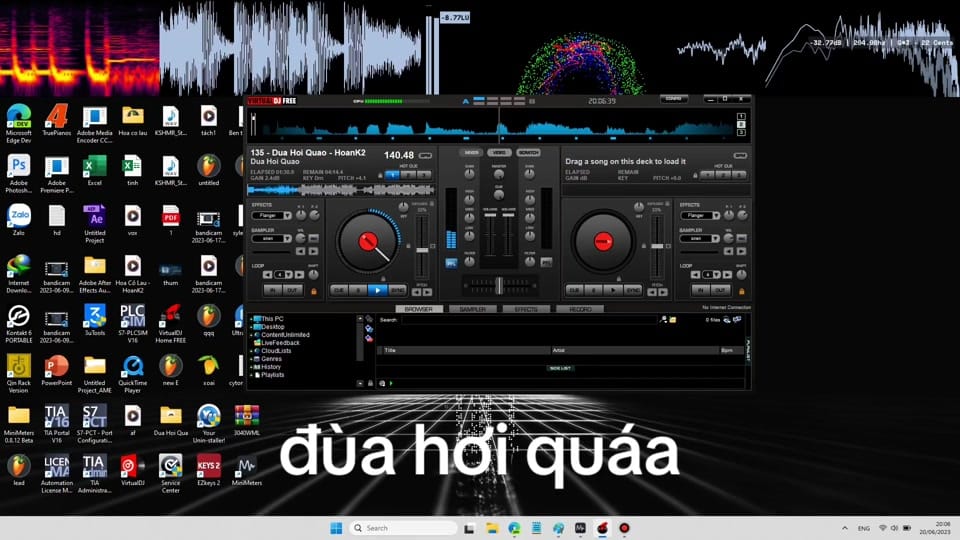Trigger hot cue 2 on left deck
This screenshot has width=960, height=540.
pos(407,174)
